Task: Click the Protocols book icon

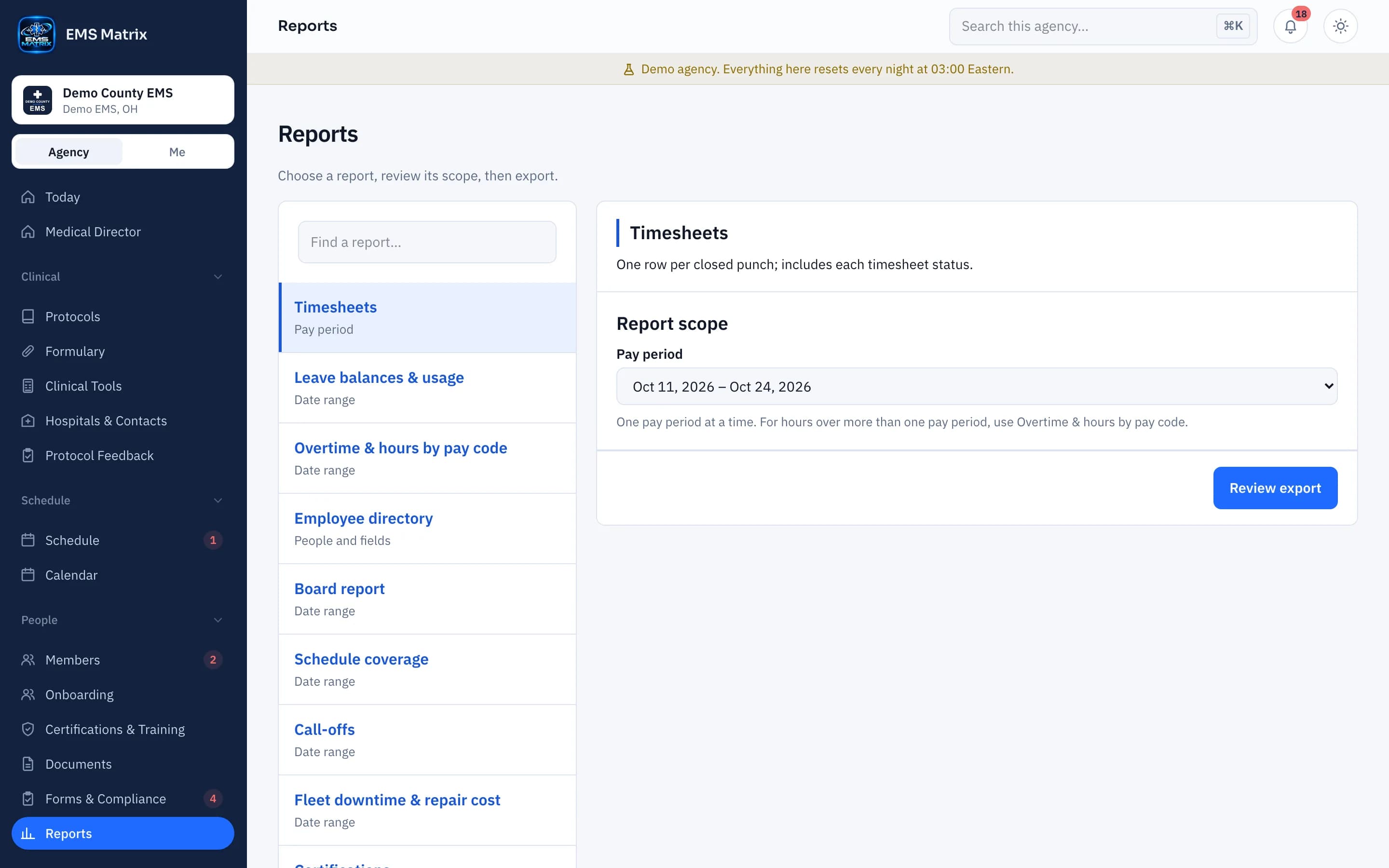Action: pyautogui.click(x=28, y=316)
